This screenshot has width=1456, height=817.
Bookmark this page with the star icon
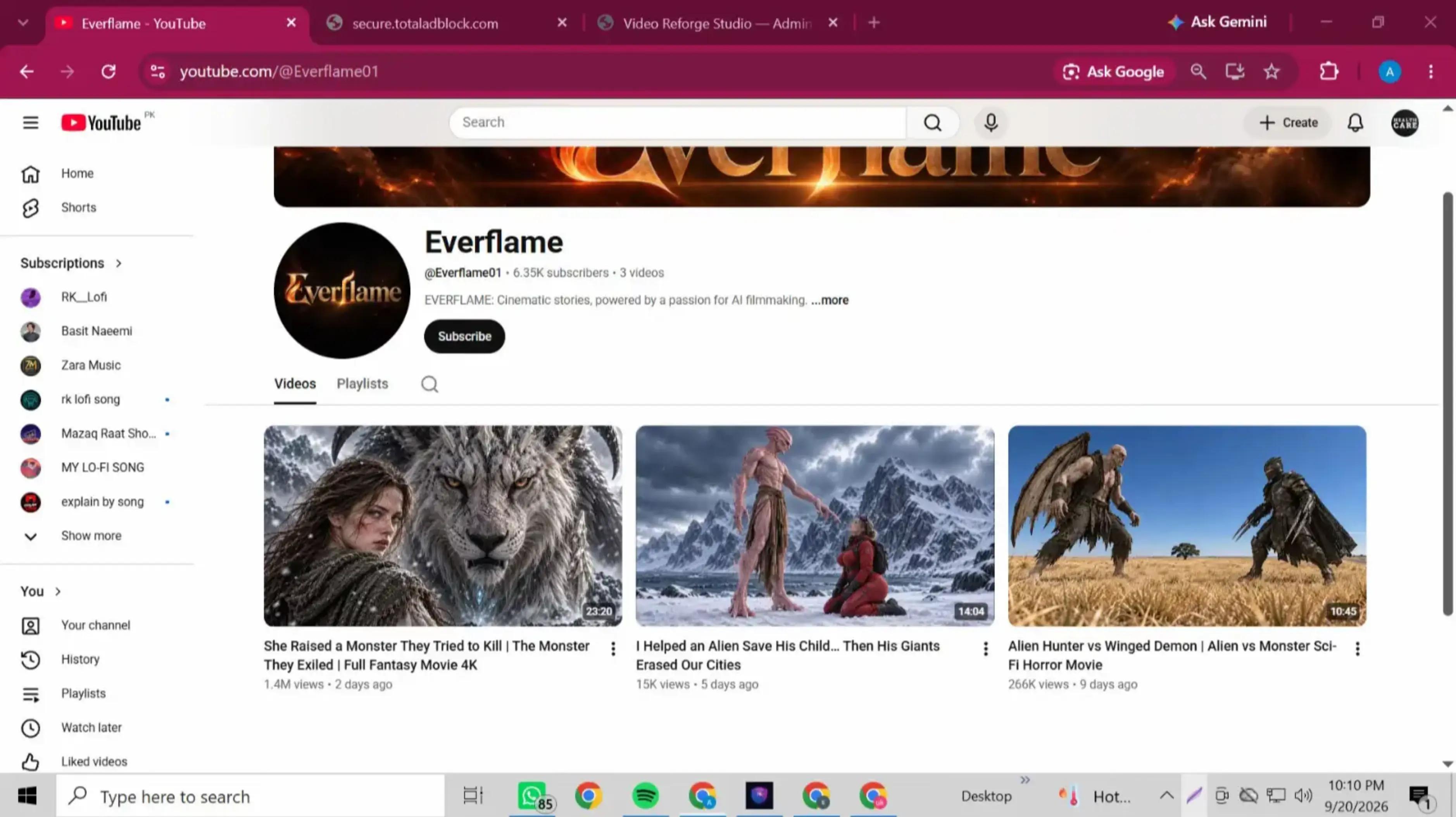(x=1272, y=72)
